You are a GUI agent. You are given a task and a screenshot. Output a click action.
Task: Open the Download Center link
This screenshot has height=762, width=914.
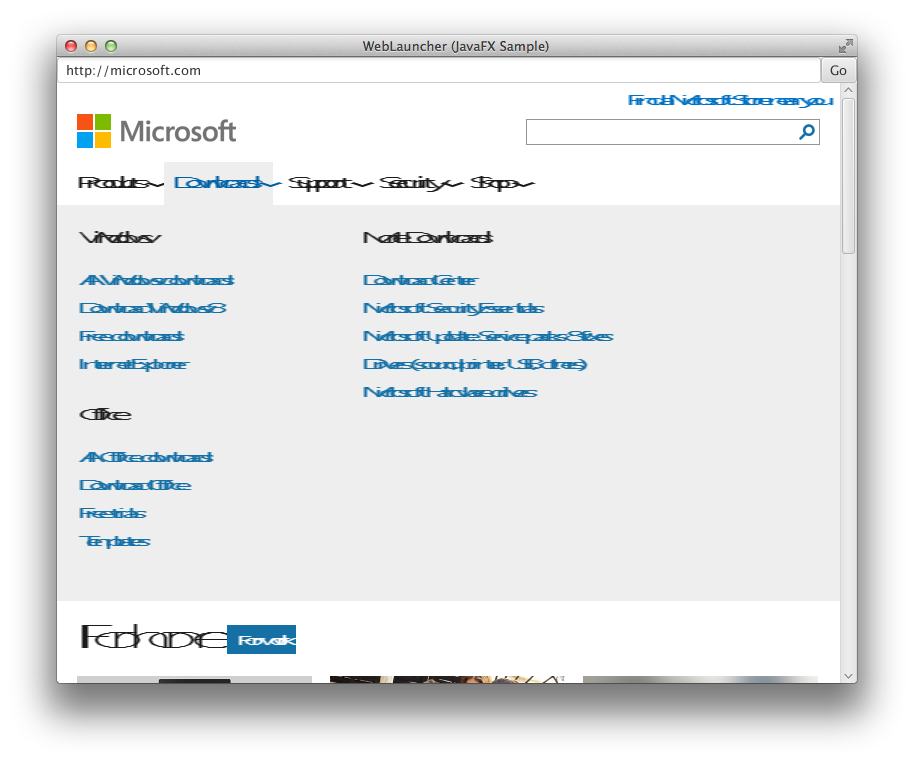[x=420, y=280]
